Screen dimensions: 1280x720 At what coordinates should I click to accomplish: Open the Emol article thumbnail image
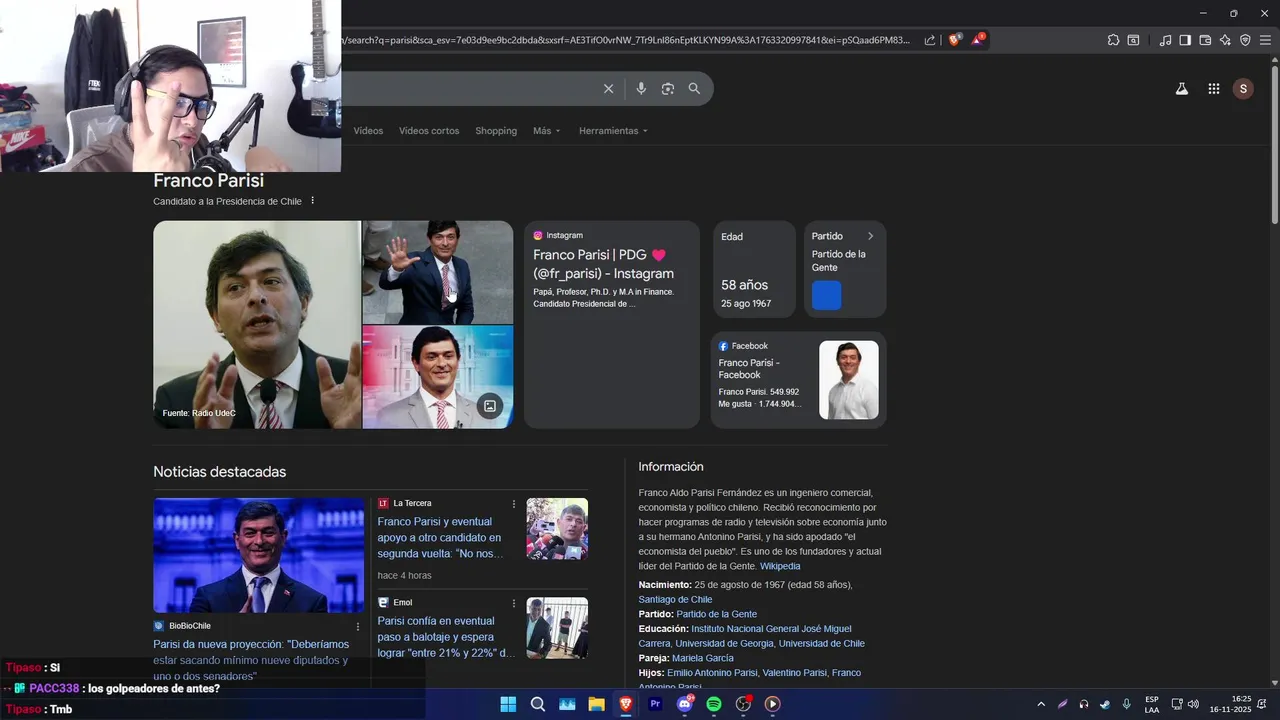pos(557,628)
